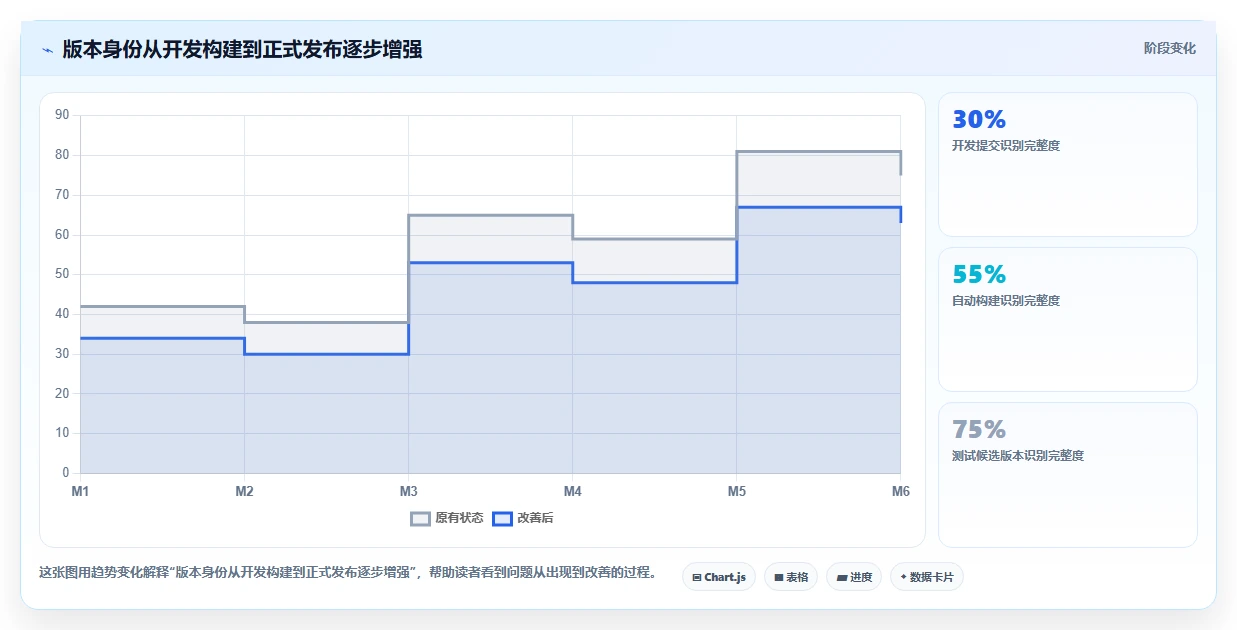Image resolution: width=1237 pixels, height=630 pixels.
Task: Click the 进度 tag chip
Action: [x=854, y=577]
